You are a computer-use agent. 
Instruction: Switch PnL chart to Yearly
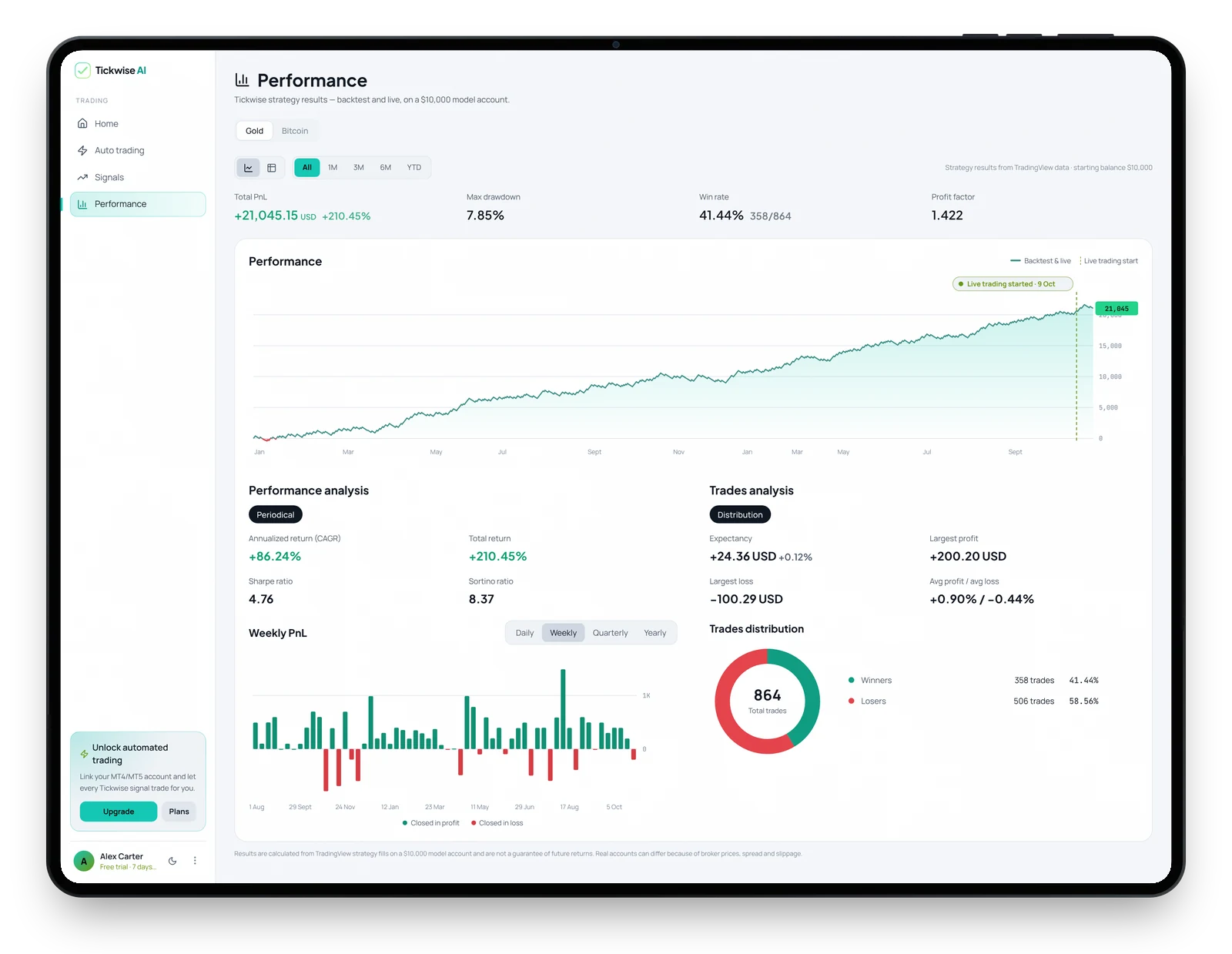point(655,633)
